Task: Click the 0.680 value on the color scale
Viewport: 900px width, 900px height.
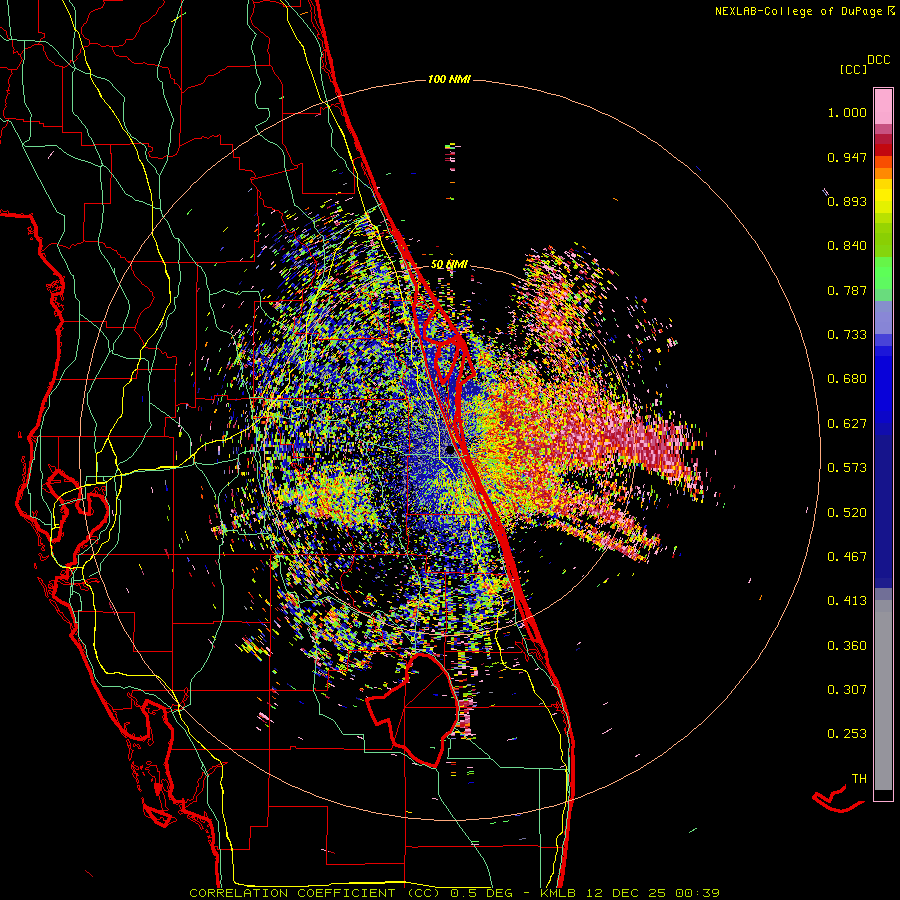Action: click(x=847, y=379)
